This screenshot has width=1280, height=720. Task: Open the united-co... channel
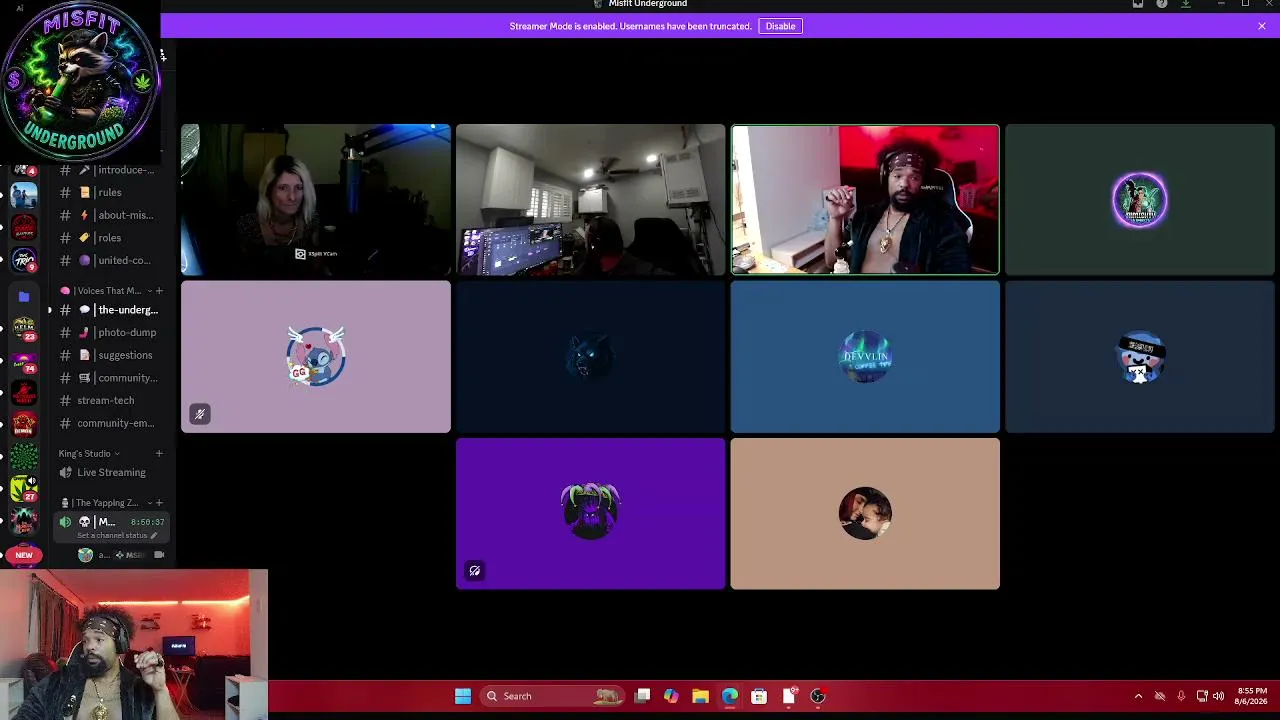click(109, 260)
